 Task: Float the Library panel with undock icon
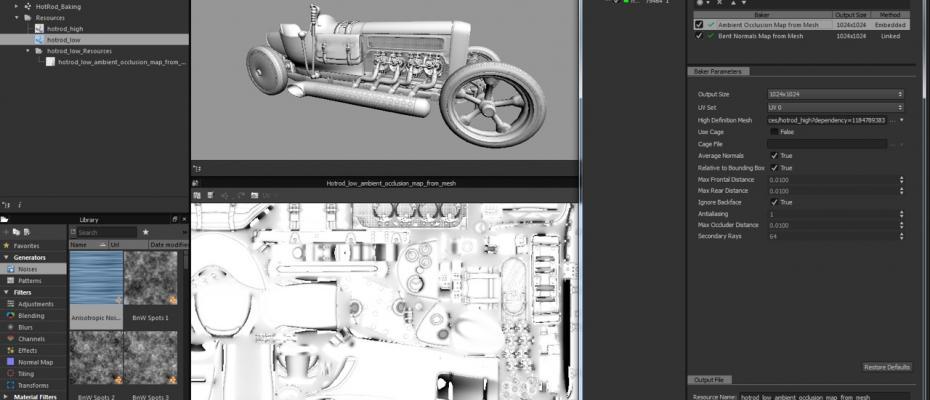coord(174,220)
